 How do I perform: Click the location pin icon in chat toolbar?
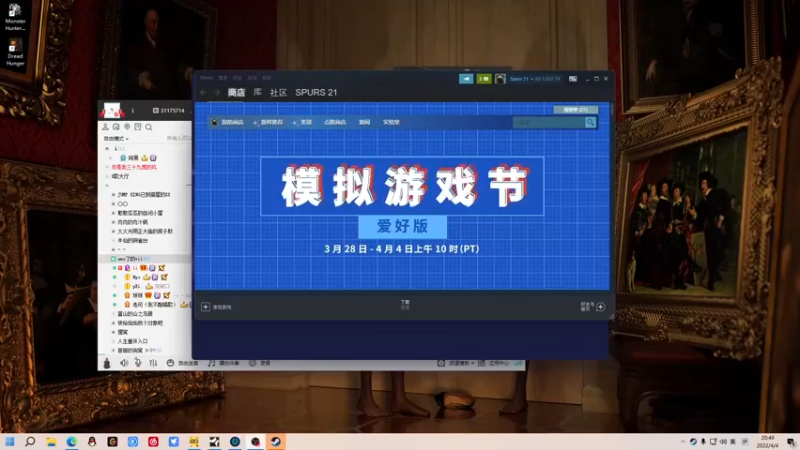[127, 127]
